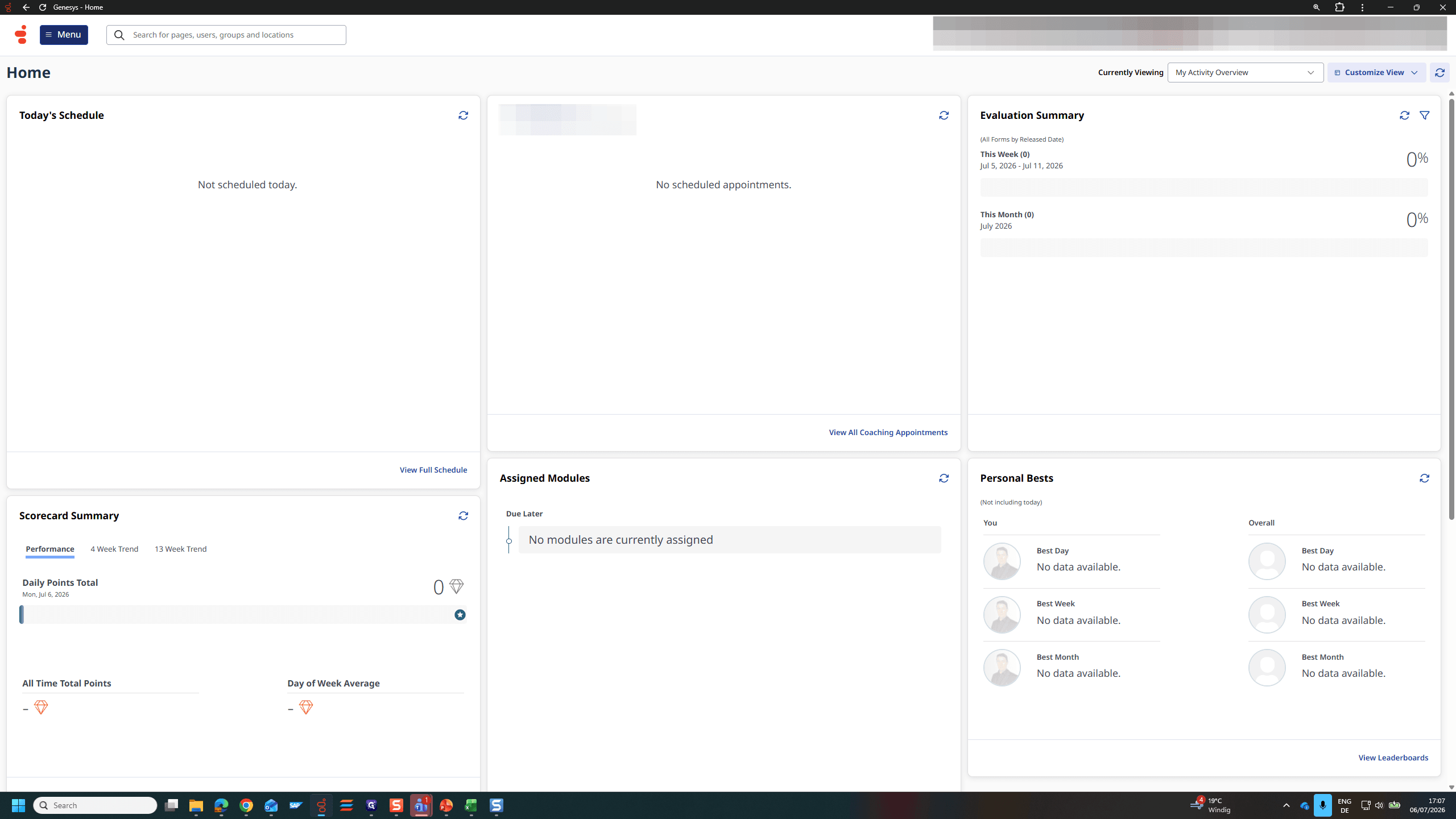The image size is (1456, 819).
Task: Open the title bar three-dot menu
Action: (x=1362, y=7)
